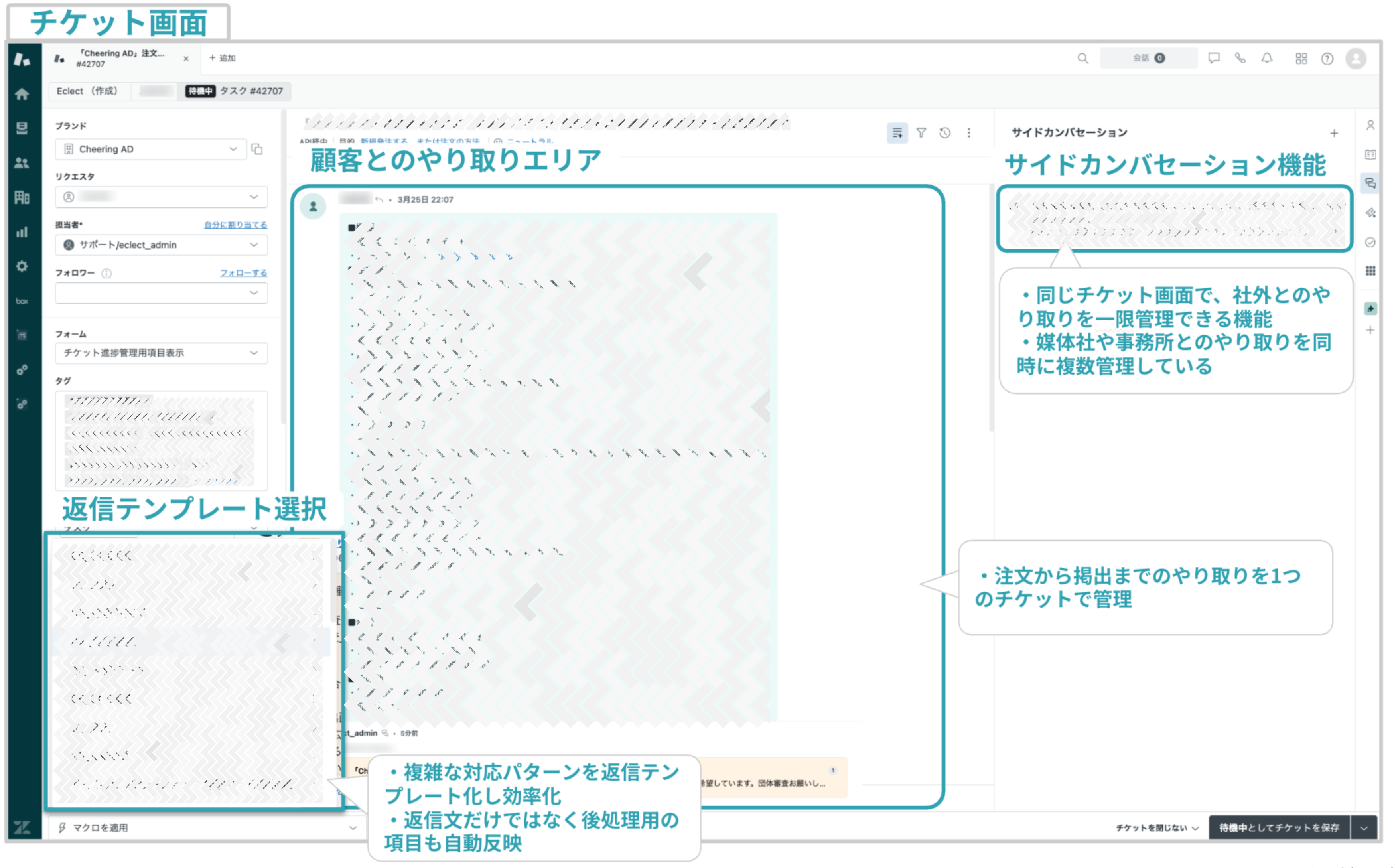Image resolution: width=1396 pixels, height=868 pixels.
Task: Open the フォーム チケット進捗管理用項目表示 dropdown
Action: (x=161, y=353)
